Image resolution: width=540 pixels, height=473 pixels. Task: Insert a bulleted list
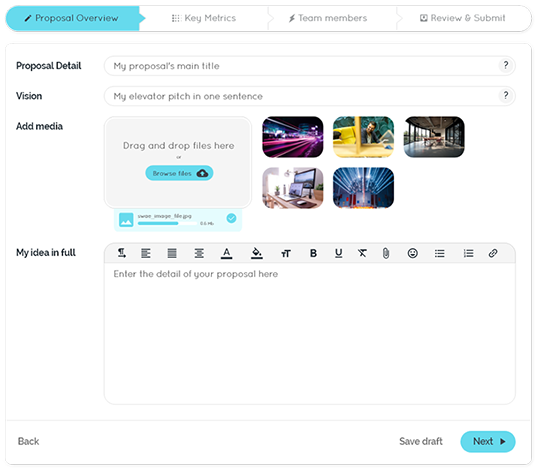(439, 253)
